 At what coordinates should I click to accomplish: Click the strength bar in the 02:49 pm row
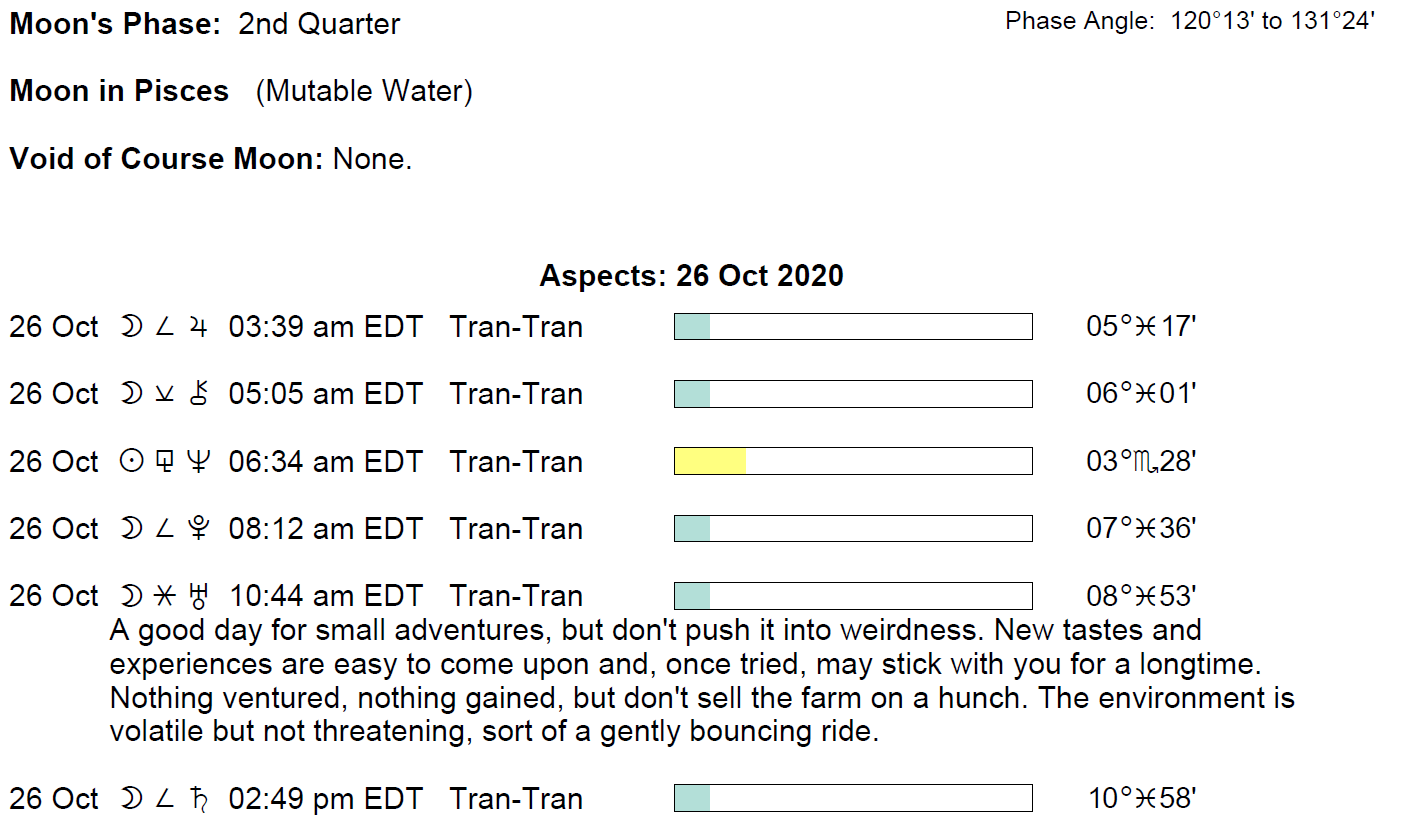(x=853, y=798)
